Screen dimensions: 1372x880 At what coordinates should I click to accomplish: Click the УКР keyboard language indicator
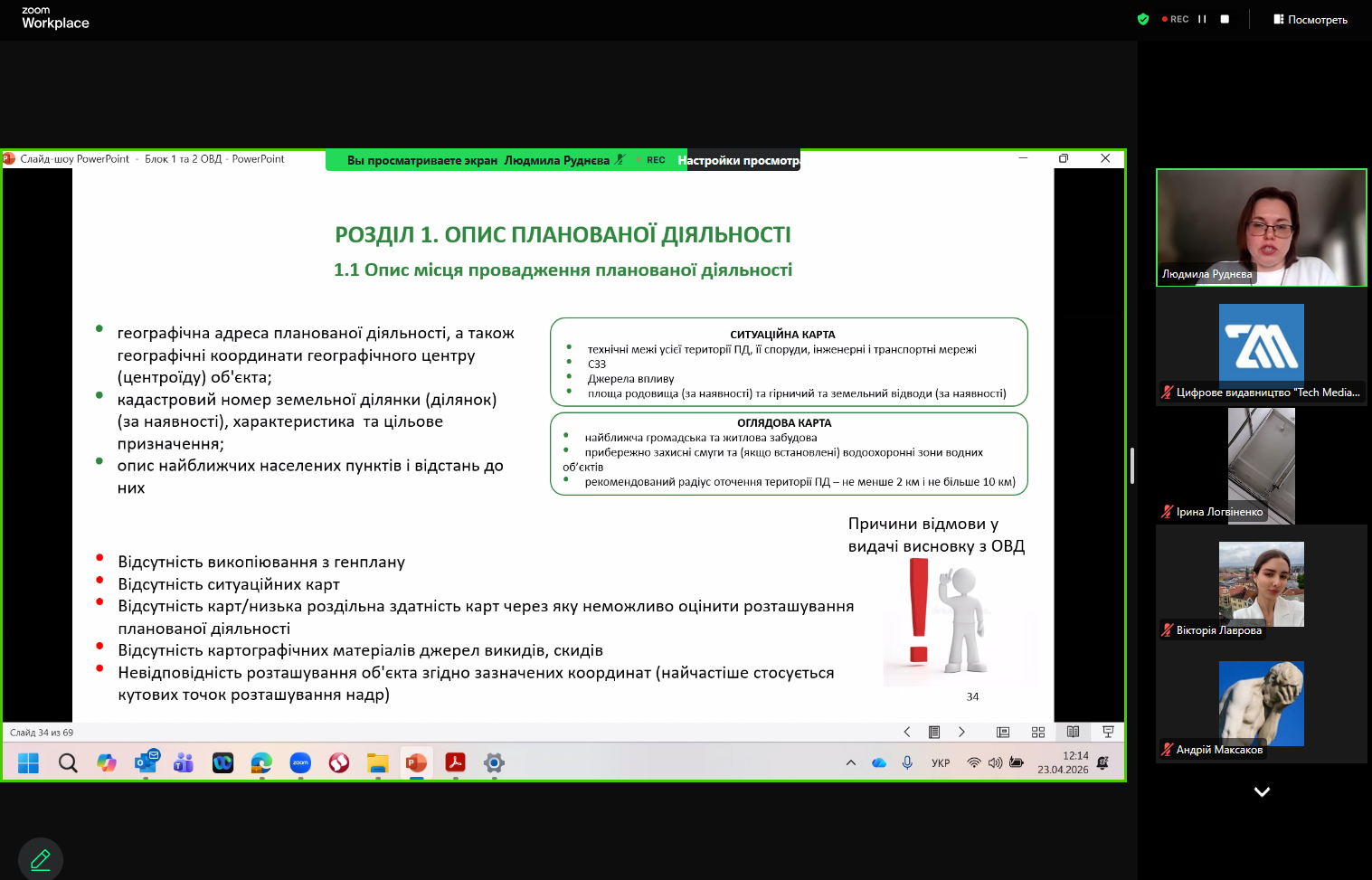tap(941, 762)
